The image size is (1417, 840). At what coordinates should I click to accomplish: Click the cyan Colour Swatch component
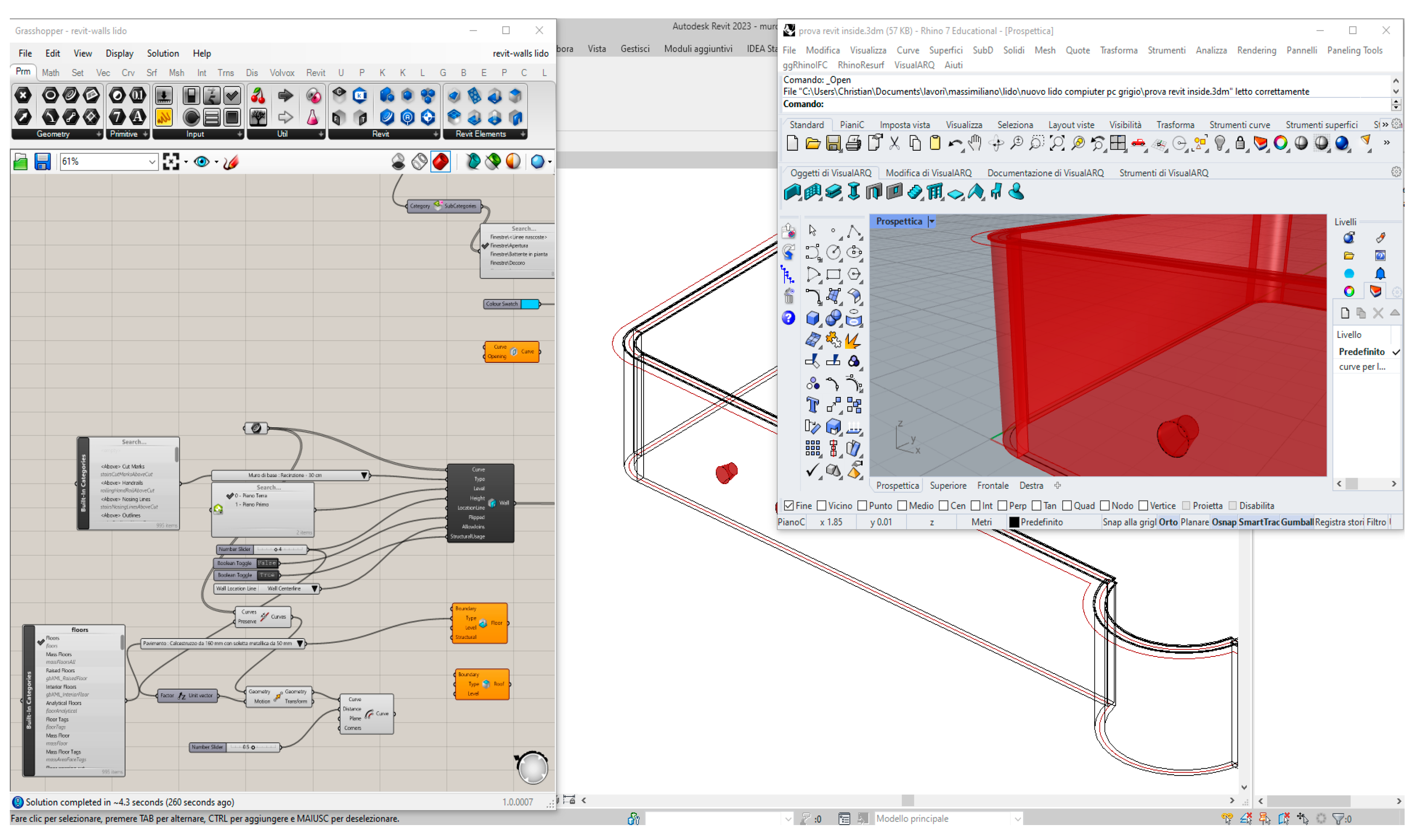[530, 304]
